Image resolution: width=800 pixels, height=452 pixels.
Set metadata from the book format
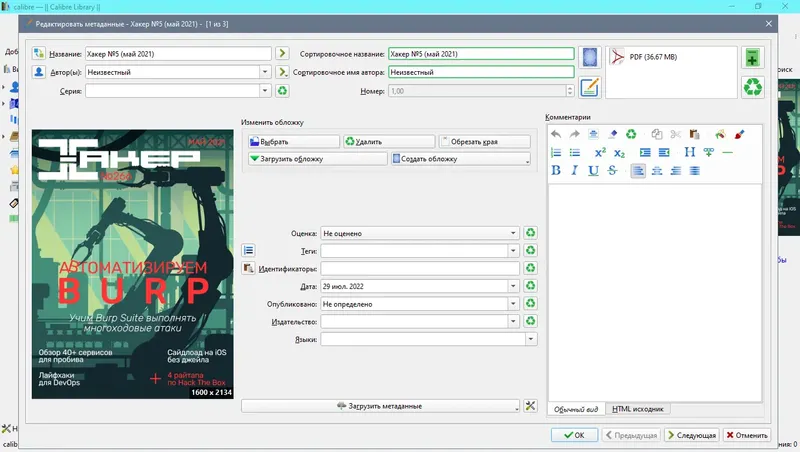click(589, 87)
